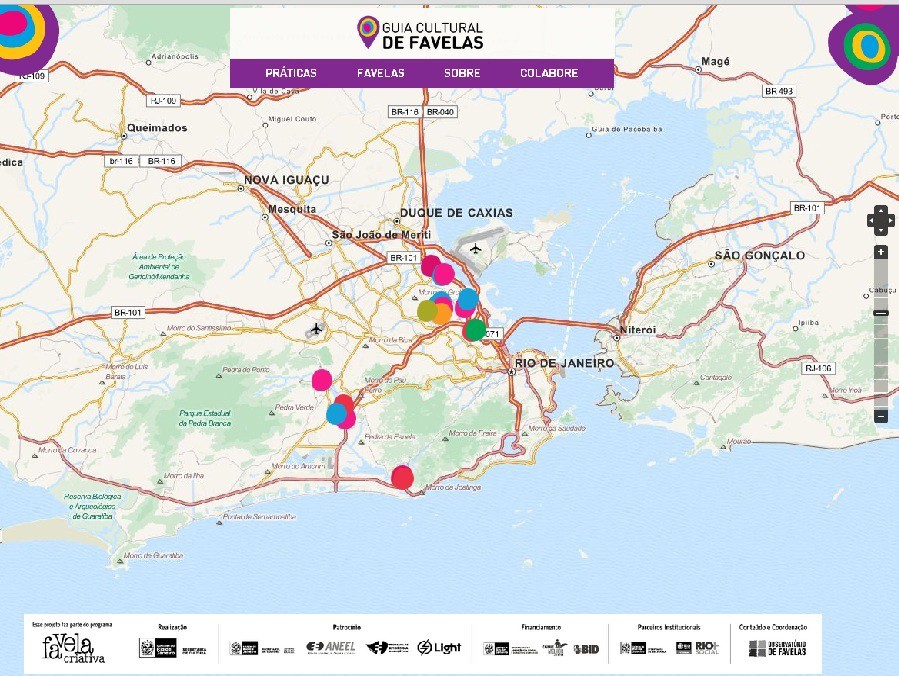Click the BR-040 highway badge
899x676 pixels.
[x=440, y=112]
